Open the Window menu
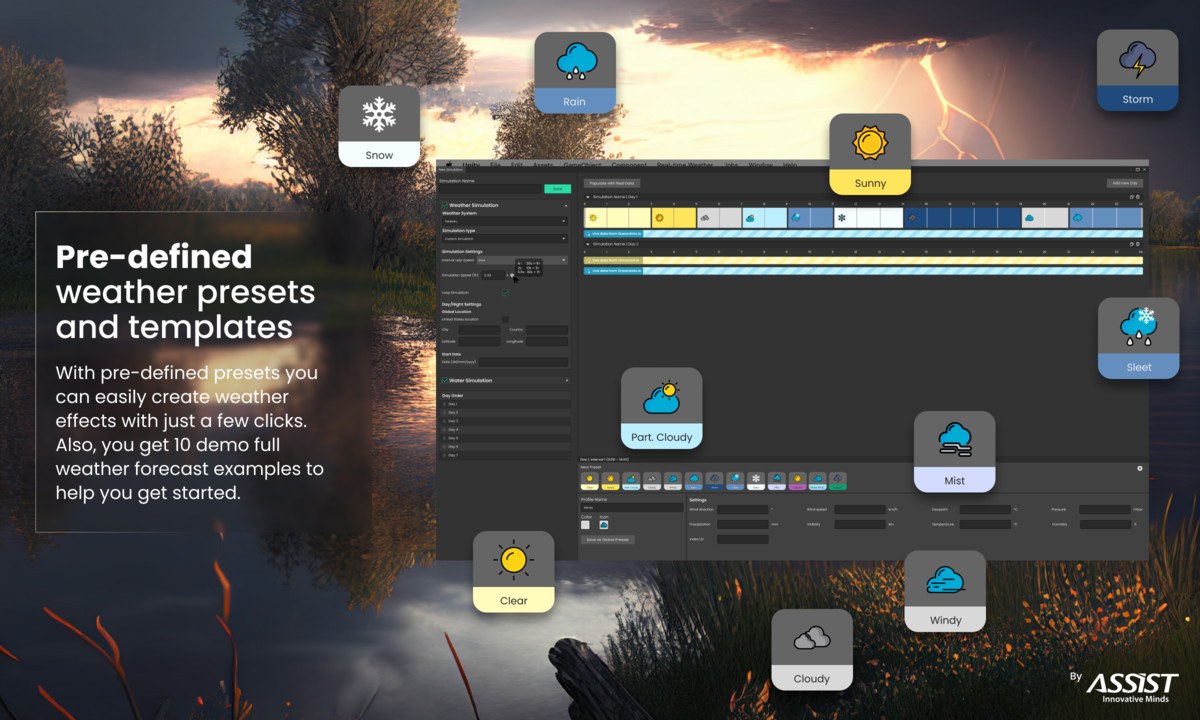The width and height of the screenshot is (1200, 720). (x=760, y=165)
